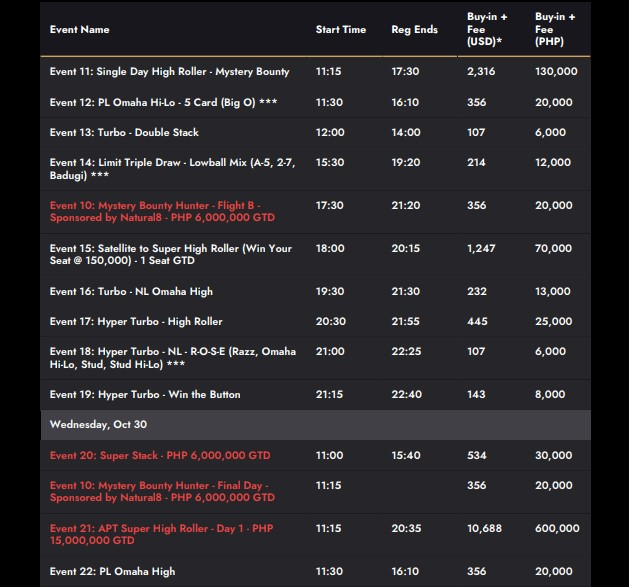Screen dimensions: 629x587
Task: Select Event 11 Single Day High Roller row
Action: tap(170, 72)
